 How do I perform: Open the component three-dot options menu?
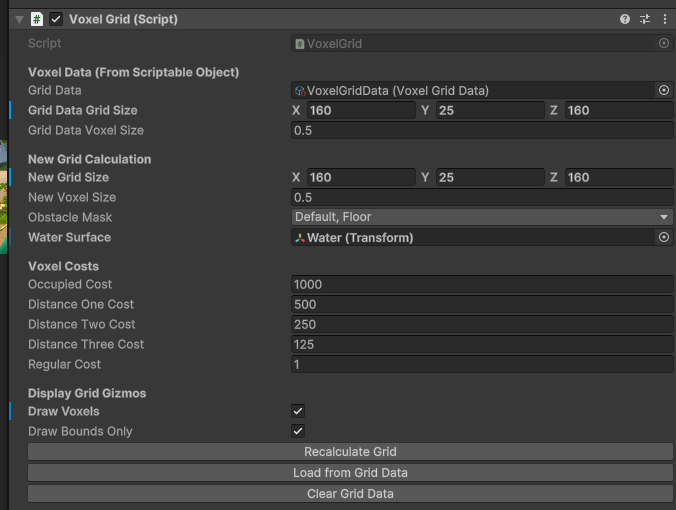pyautogui.click(x=665, y=19)
